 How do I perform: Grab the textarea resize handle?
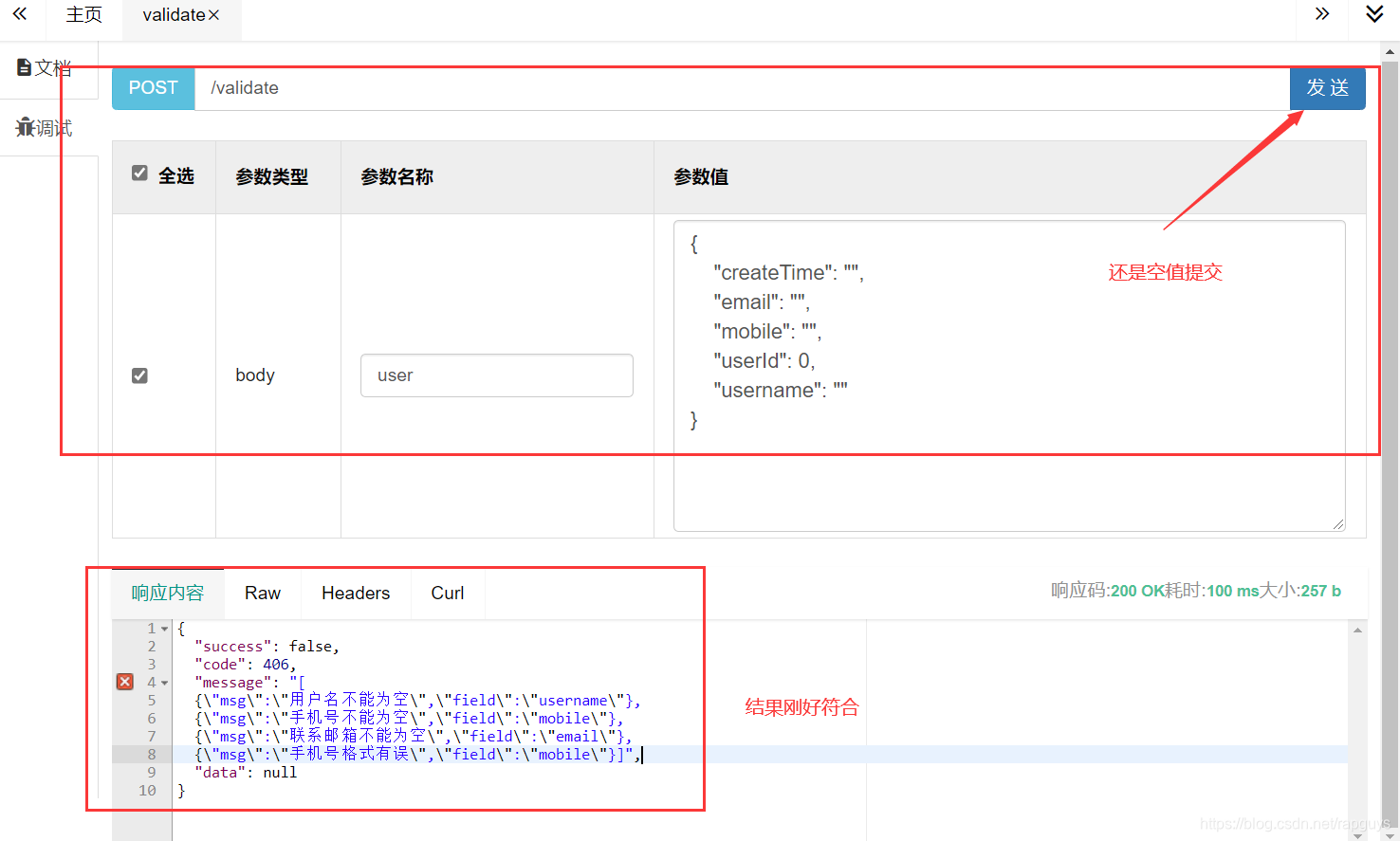click(x=1338, y=524)
